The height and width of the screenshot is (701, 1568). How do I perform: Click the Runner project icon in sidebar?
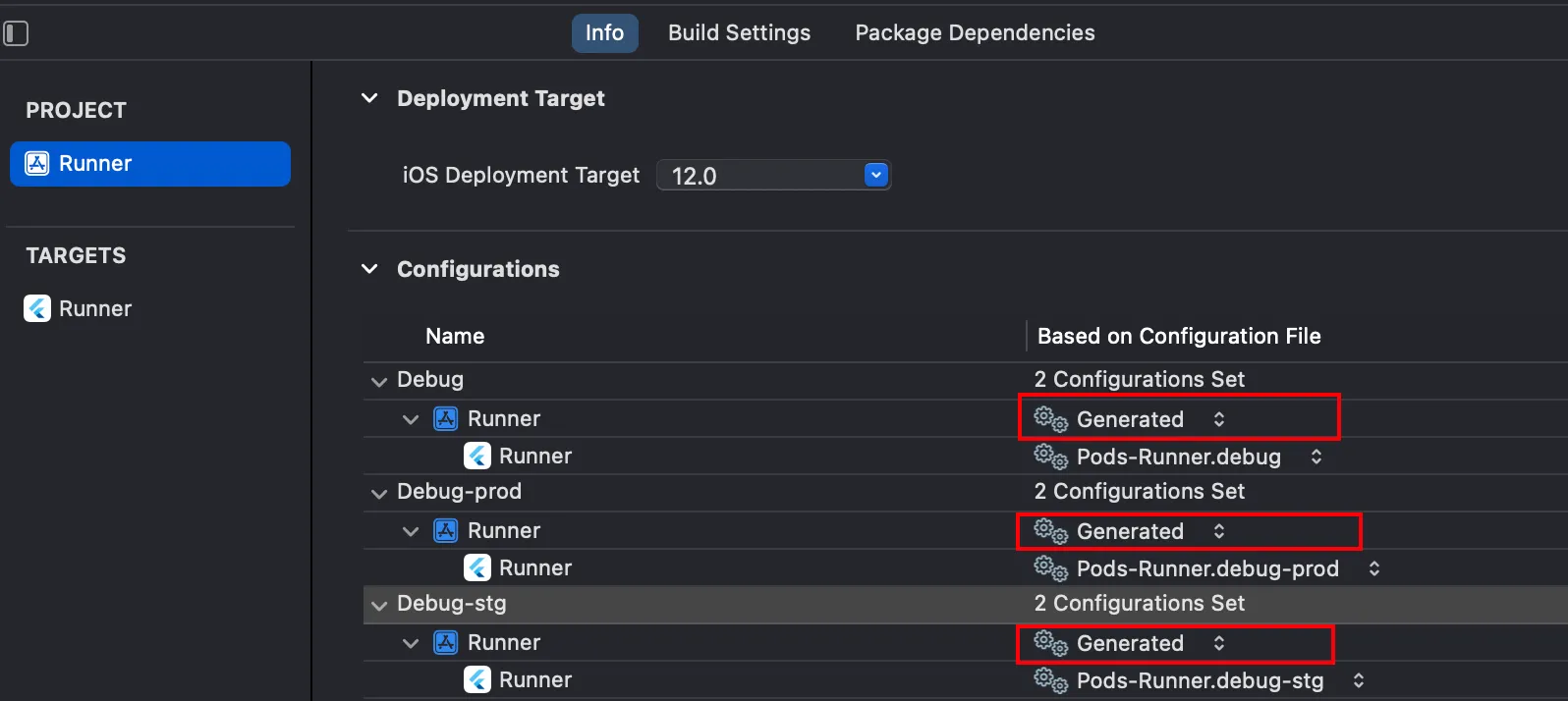pos(37,164)
